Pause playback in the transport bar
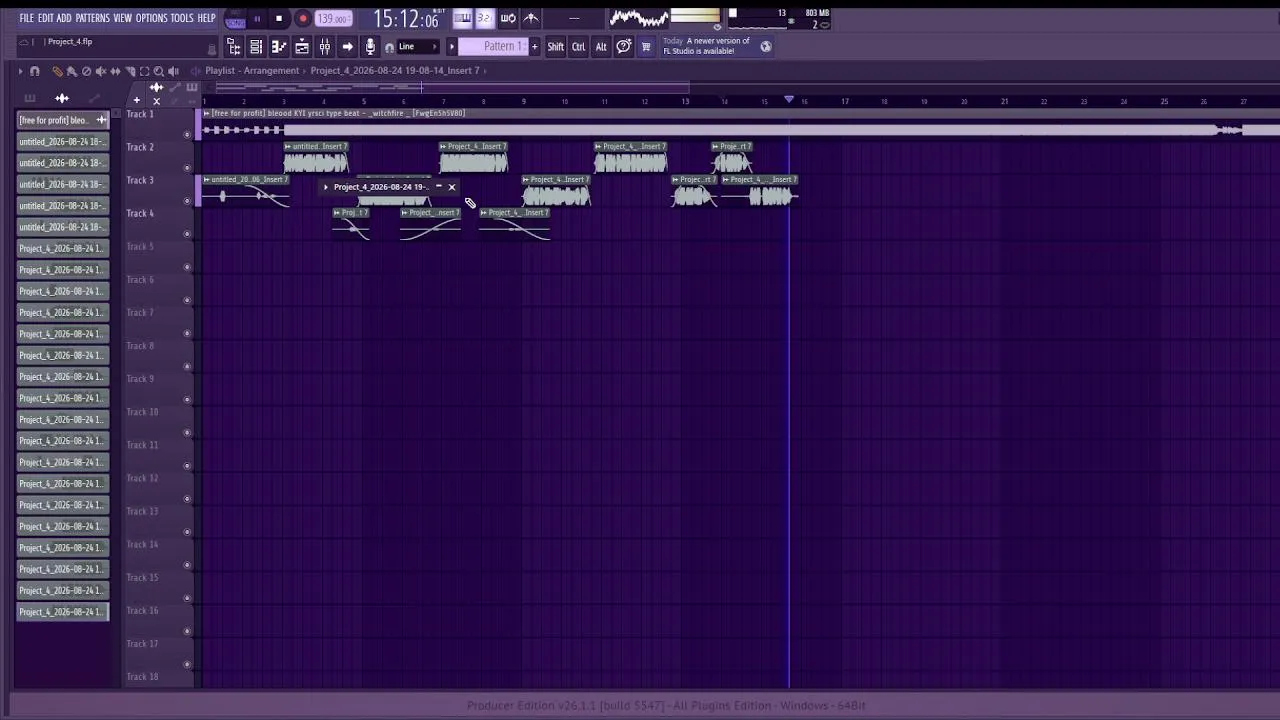Viewport: 1280px width, 720px height. click(x=257, y=18)
